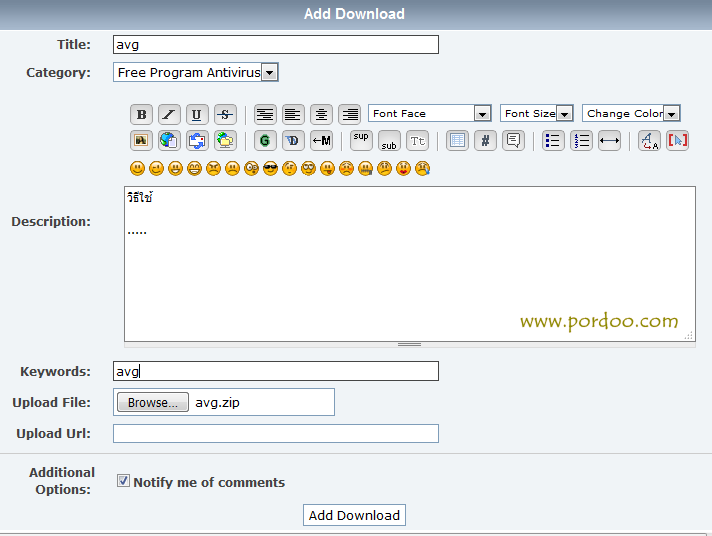Insert code block with the # icon
Viewport: 712px width, 536px height.
(485, 140)
